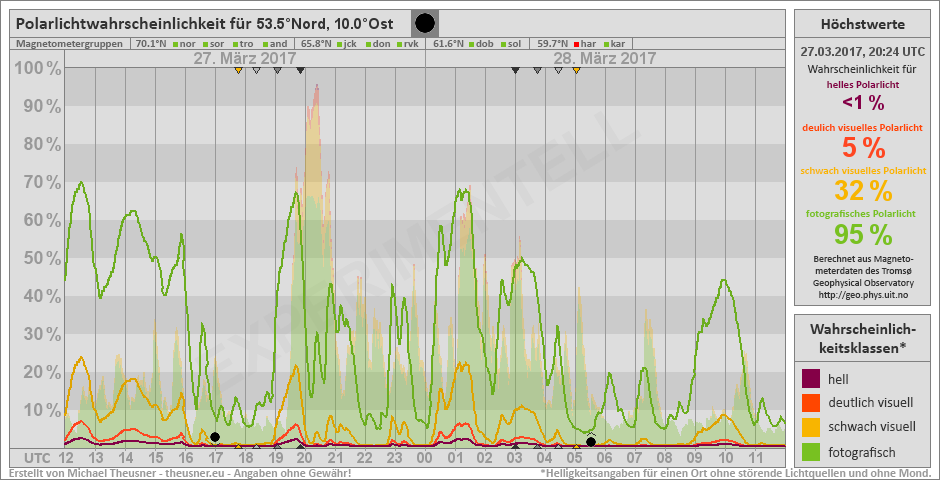The height and width of the screenshot is (480, 940).
Task: Open theusner.eu in the footer credit
Action: pyautogui.click(x=195, y=472)
